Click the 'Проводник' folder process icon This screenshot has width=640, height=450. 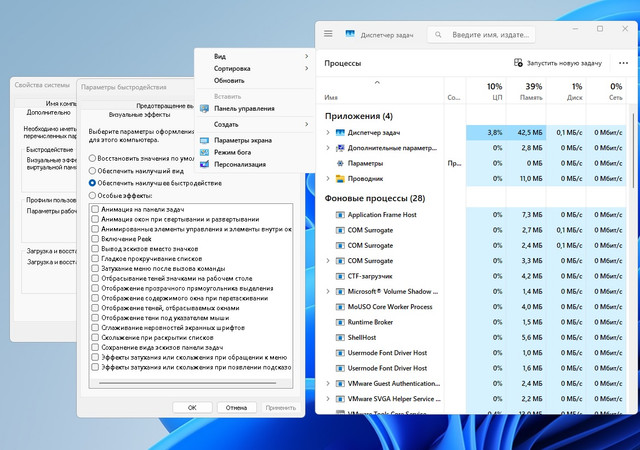pyautogui.click(x=340, y=178)
